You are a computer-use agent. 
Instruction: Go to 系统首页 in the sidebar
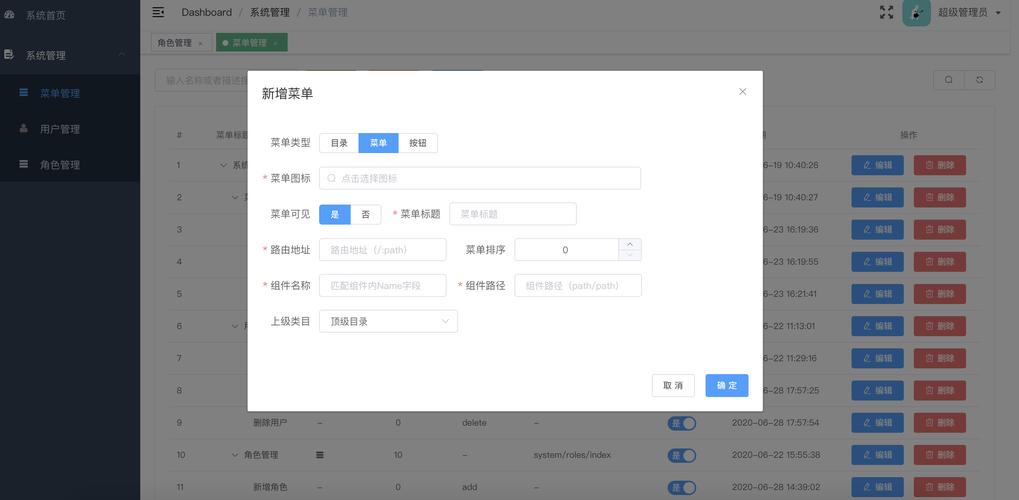(70, 16)
